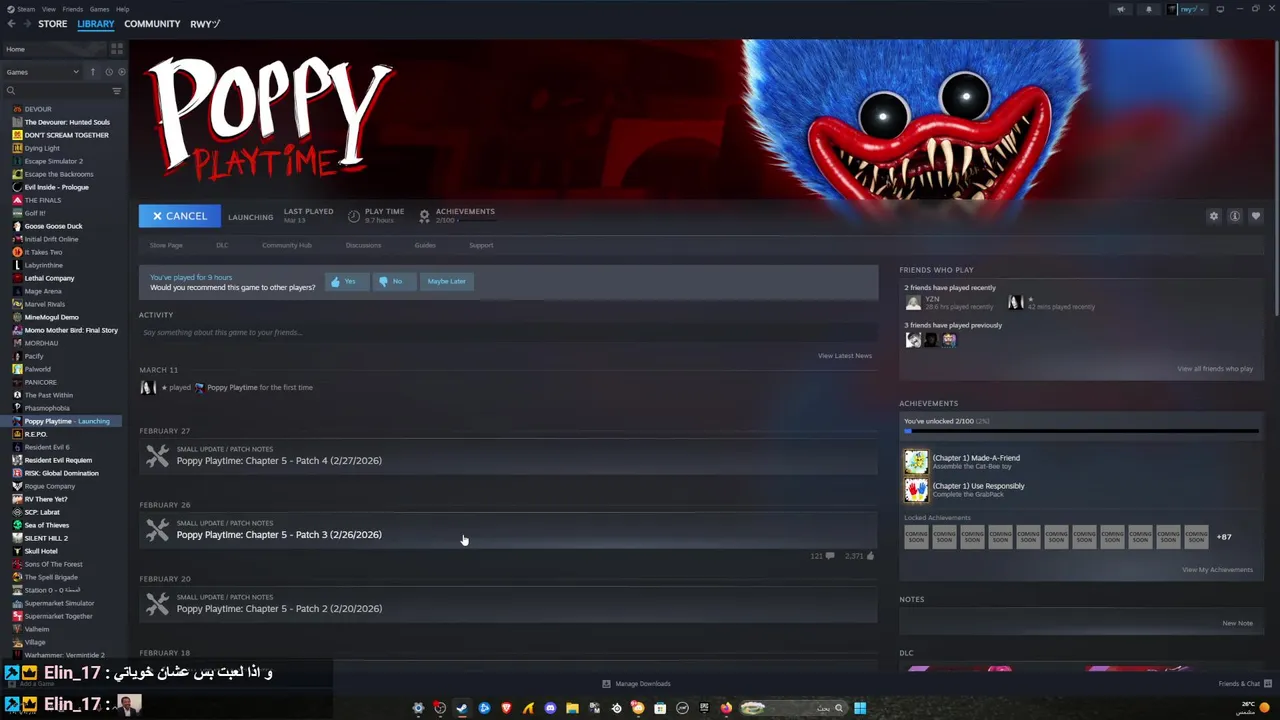The image size is (1280, 720).
Task: Enter Big Picture mode icon
Action: click(1220, 9)
